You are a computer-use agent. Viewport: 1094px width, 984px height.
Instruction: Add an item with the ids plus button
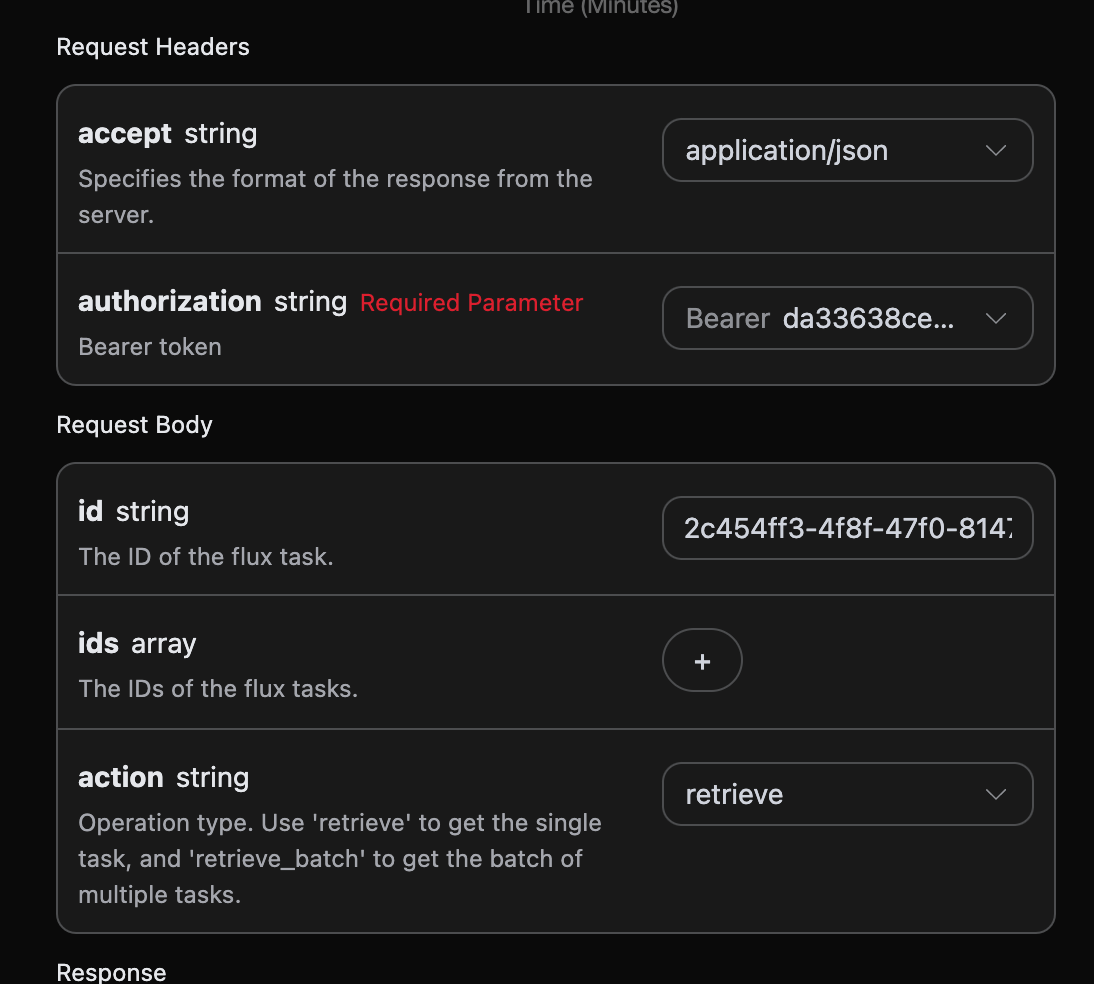click(702, 661)
